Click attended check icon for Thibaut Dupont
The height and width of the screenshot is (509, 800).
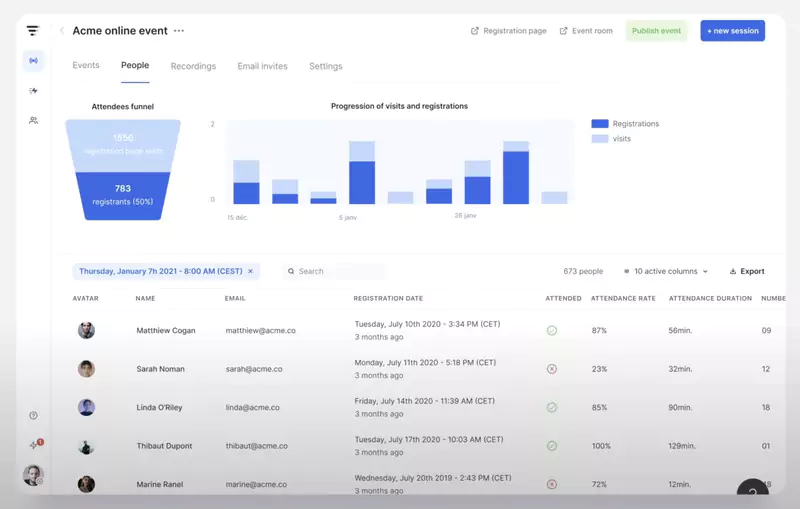552,446
